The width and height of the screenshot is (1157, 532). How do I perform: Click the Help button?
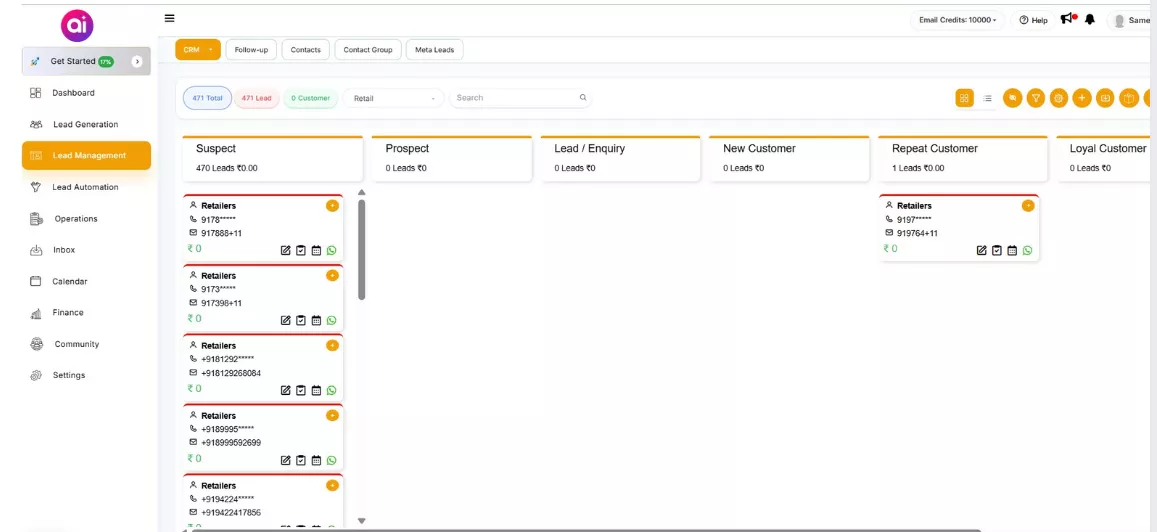pos(1033,20)
